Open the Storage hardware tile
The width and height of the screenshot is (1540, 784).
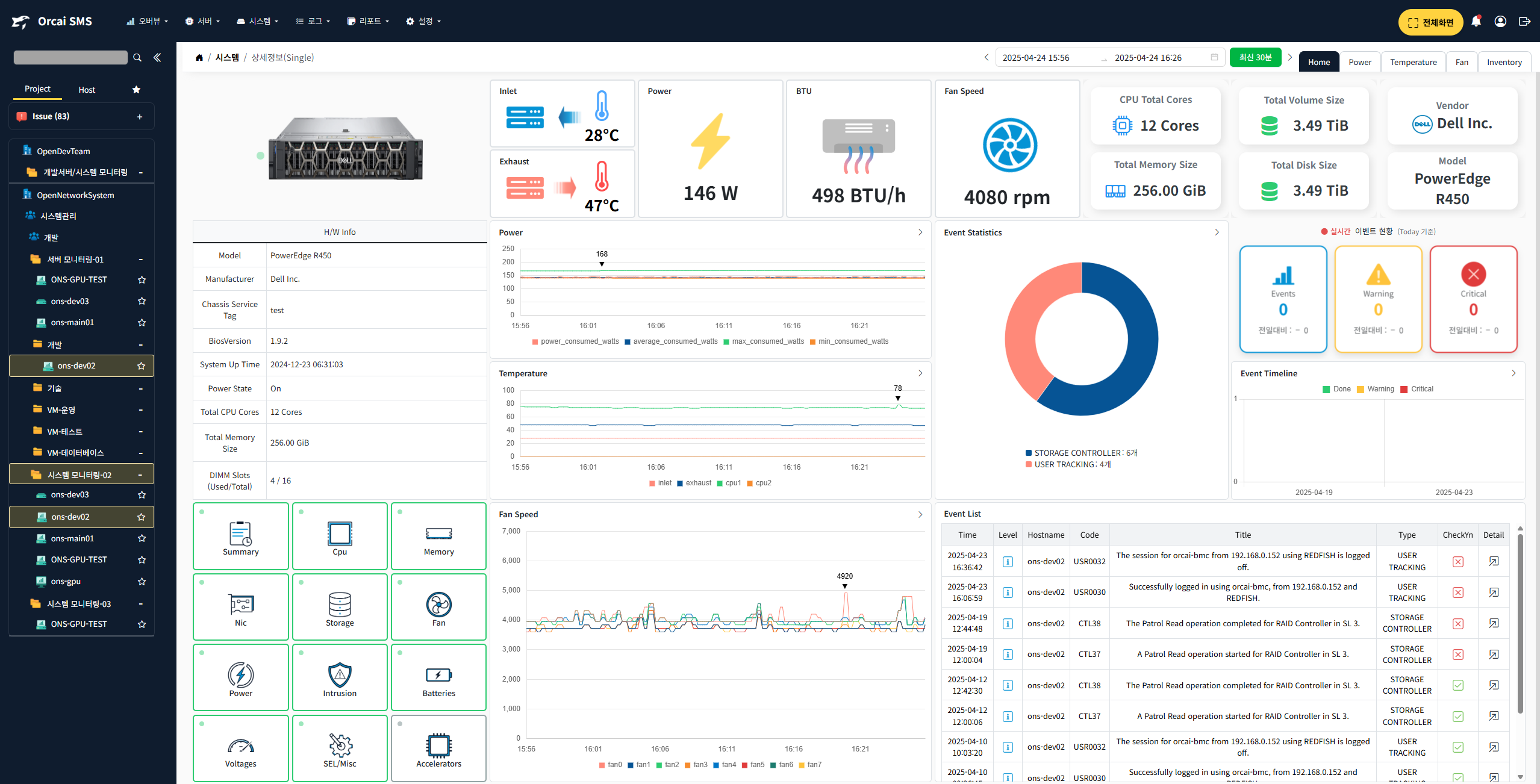340,606
